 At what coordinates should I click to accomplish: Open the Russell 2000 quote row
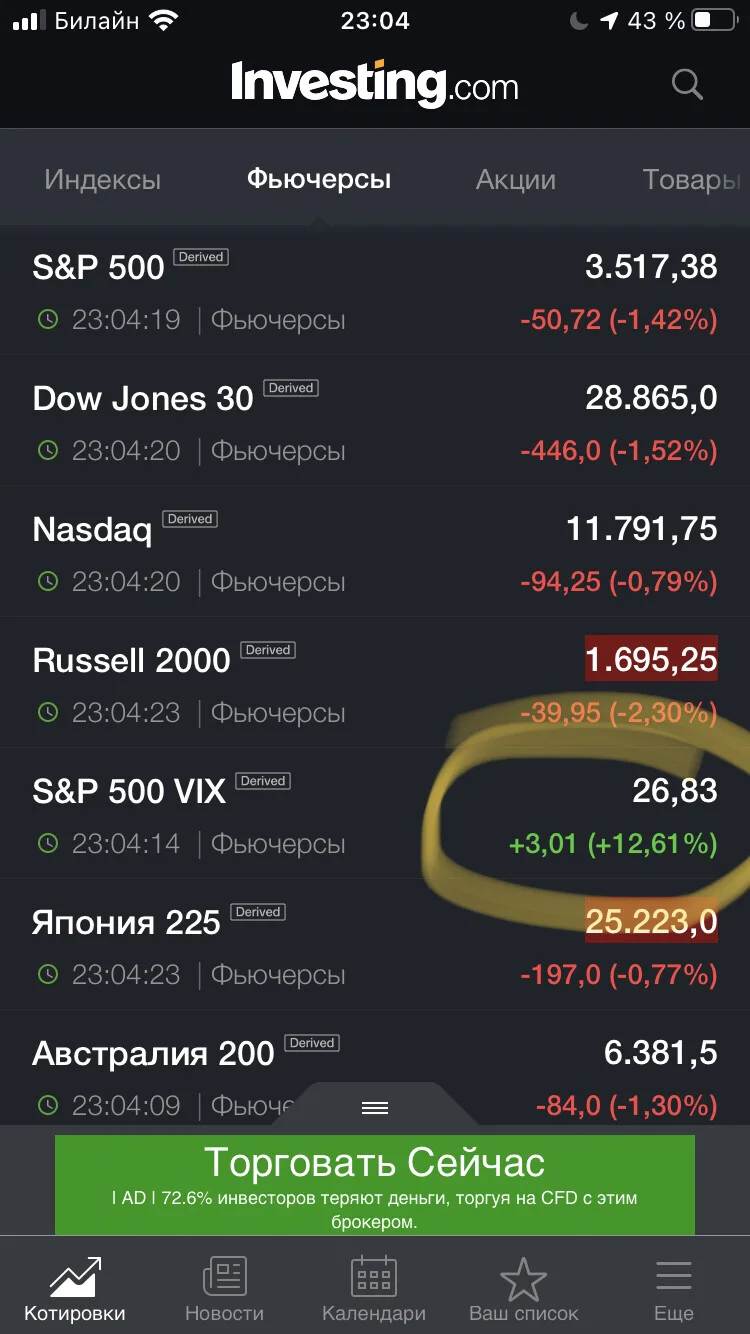(375, 683)
